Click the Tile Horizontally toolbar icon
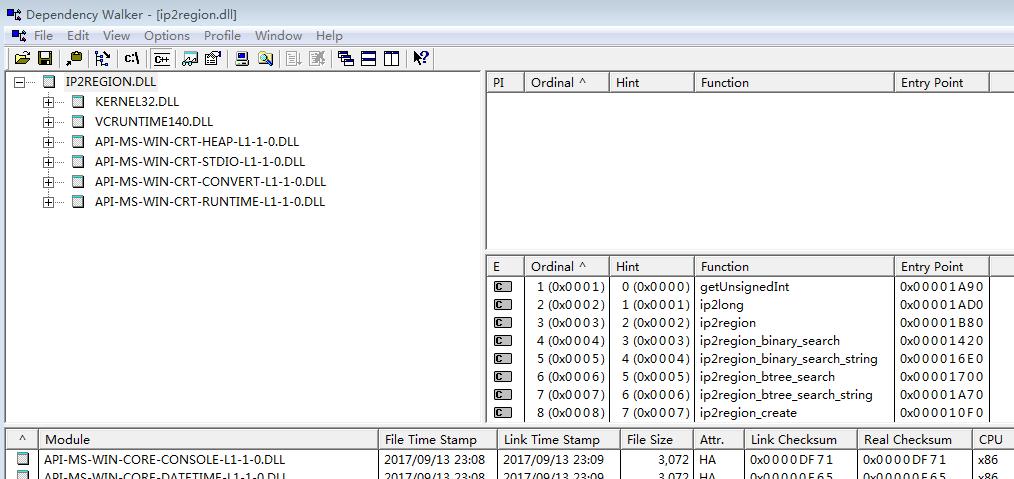This screenshot has height=479, width=1014. pos(369,59)
